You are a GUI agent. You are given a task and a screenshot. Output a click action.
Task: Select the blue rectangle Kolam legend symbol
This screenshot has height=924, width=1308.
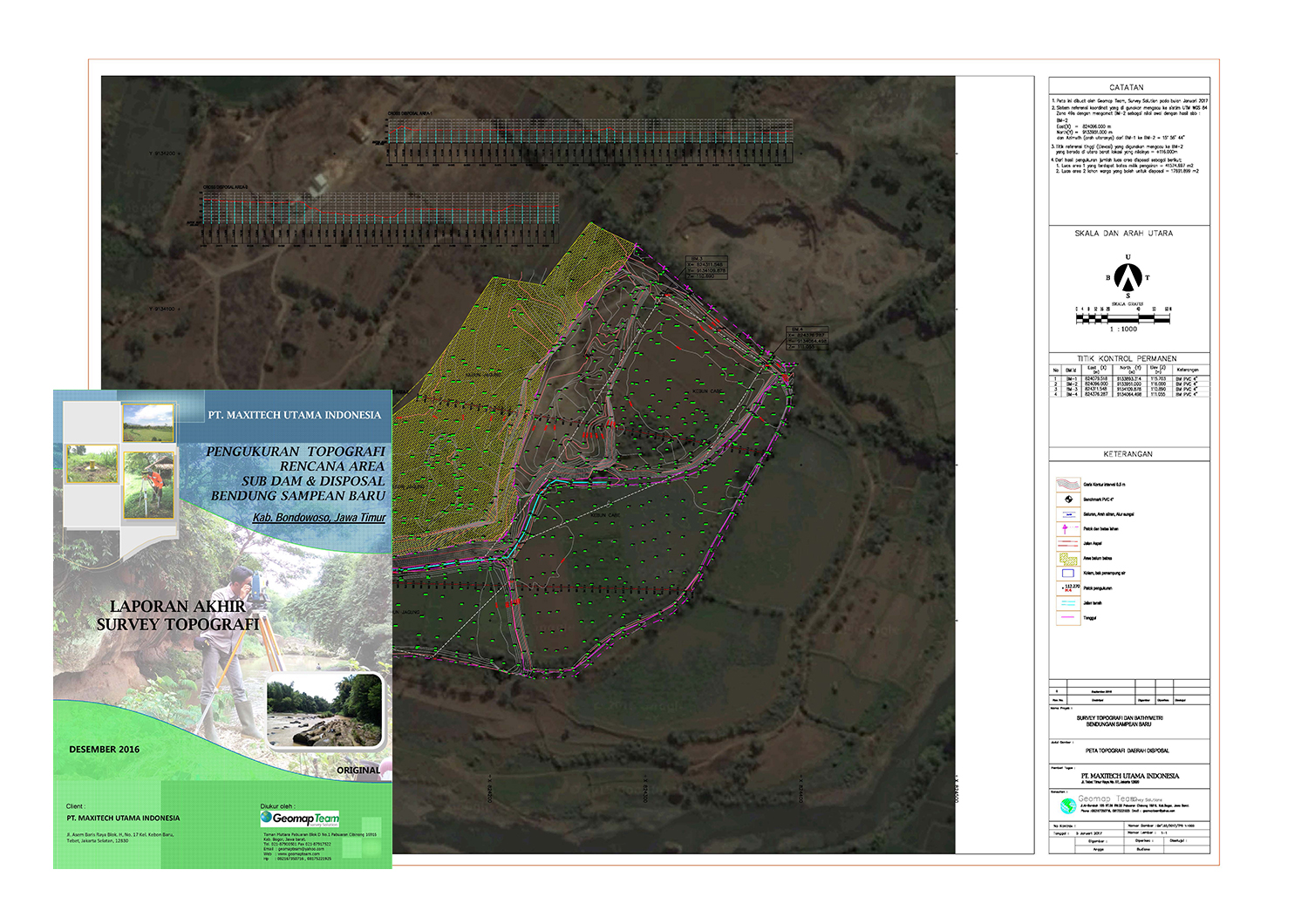pyautogui.click(x=1067, y=574)
